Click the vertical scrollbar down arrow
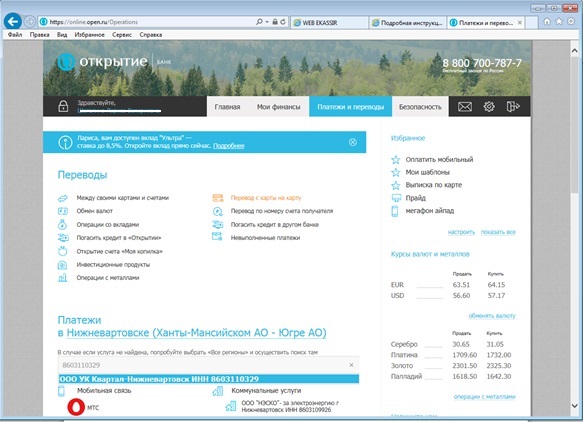The width and height of the screenshot is (583, 422). (574, 406)
